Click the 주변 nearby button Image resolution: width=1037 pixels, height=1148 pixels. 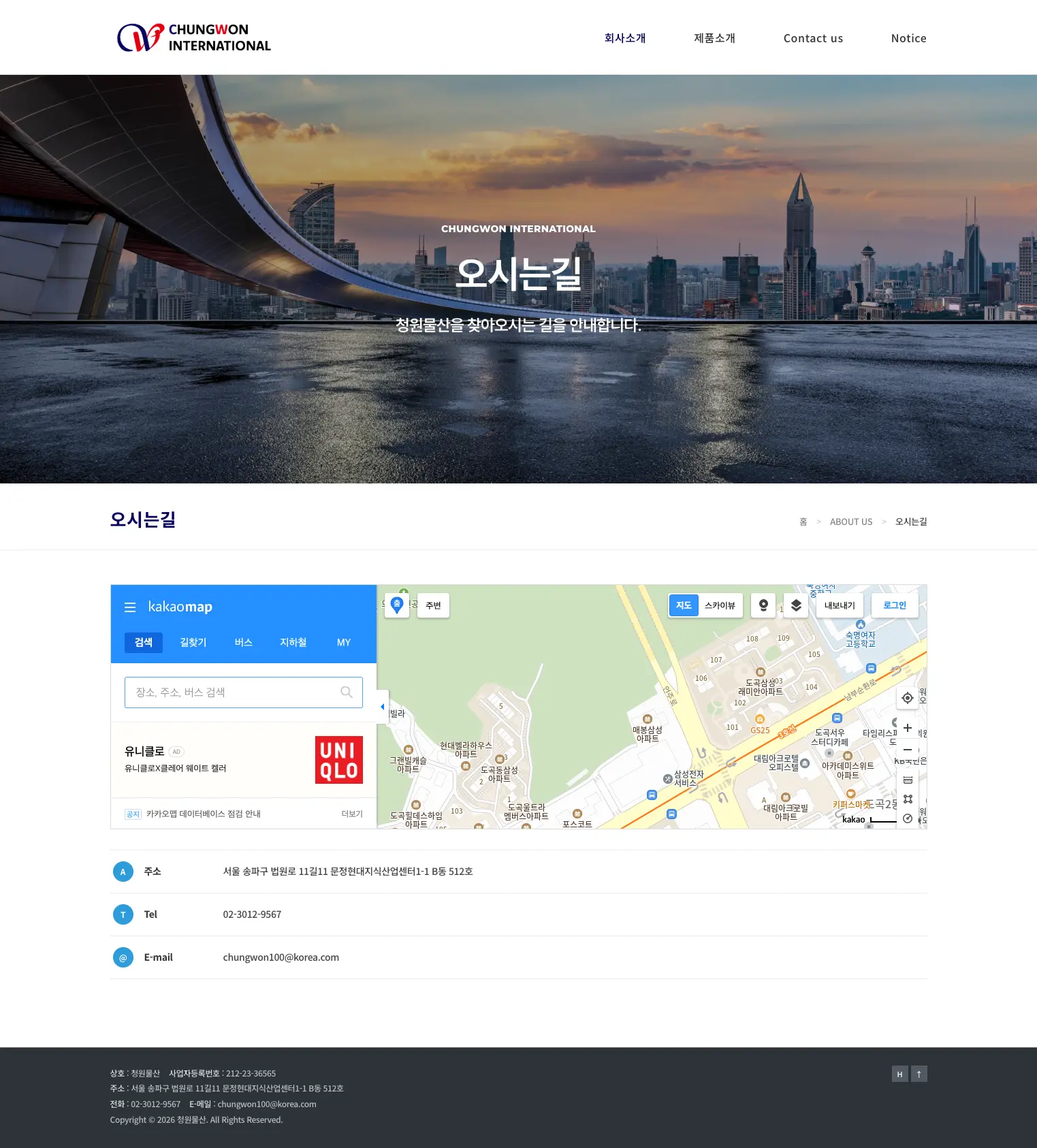click(x=433, y=605)
